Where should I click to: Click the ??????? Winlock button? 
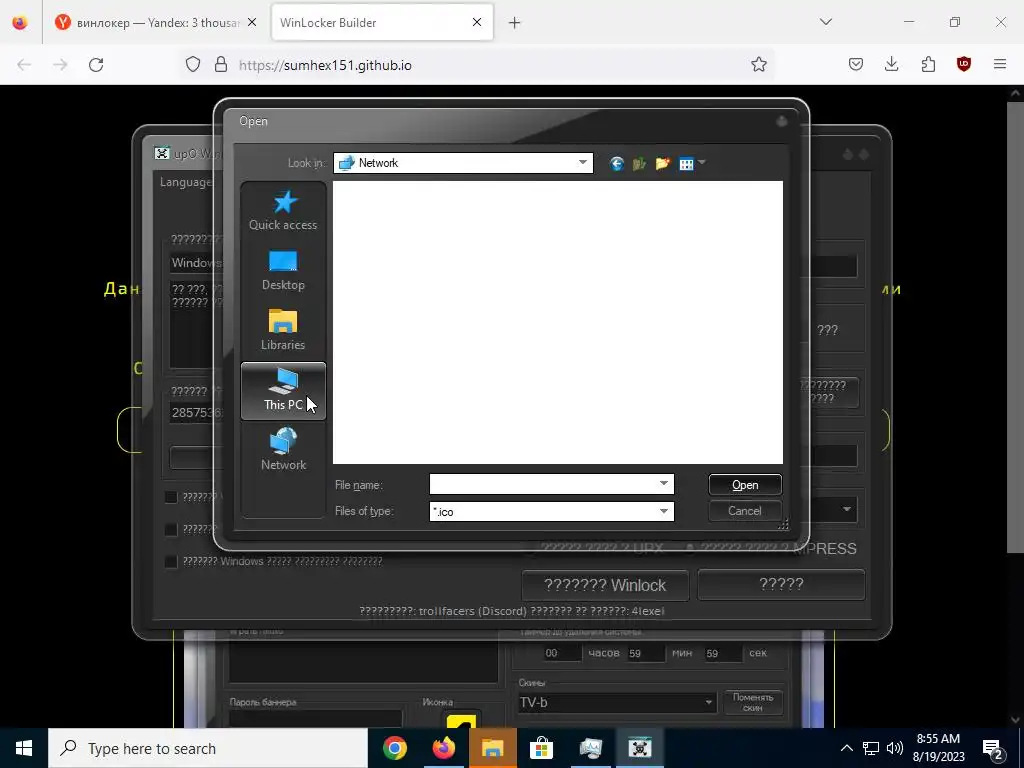click(x=605, y=585)
